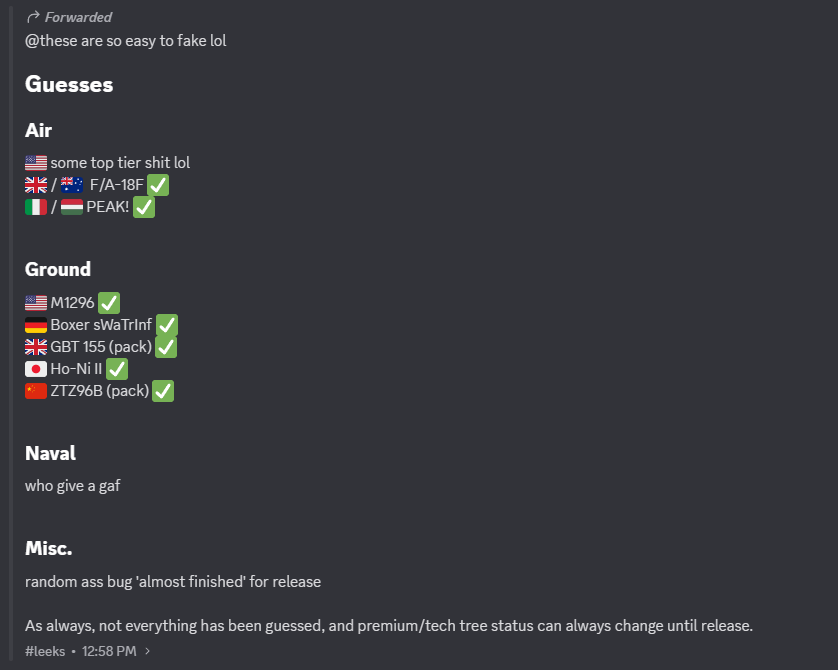Click the Japanese flag beside Ho-Ni II
The width and height of the screenshot is (838, 670).
point(36,369)
